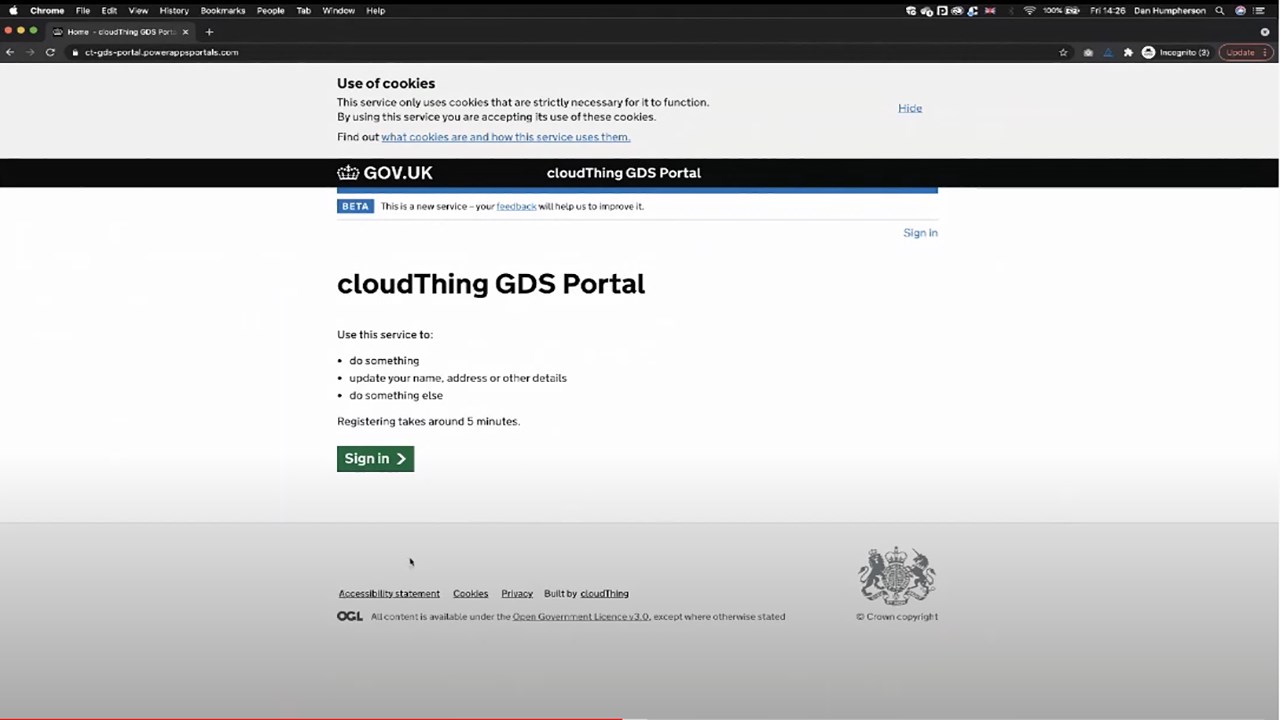Click the blue triangle extension icon
1280x720 pixels.
pos(1108,52)
